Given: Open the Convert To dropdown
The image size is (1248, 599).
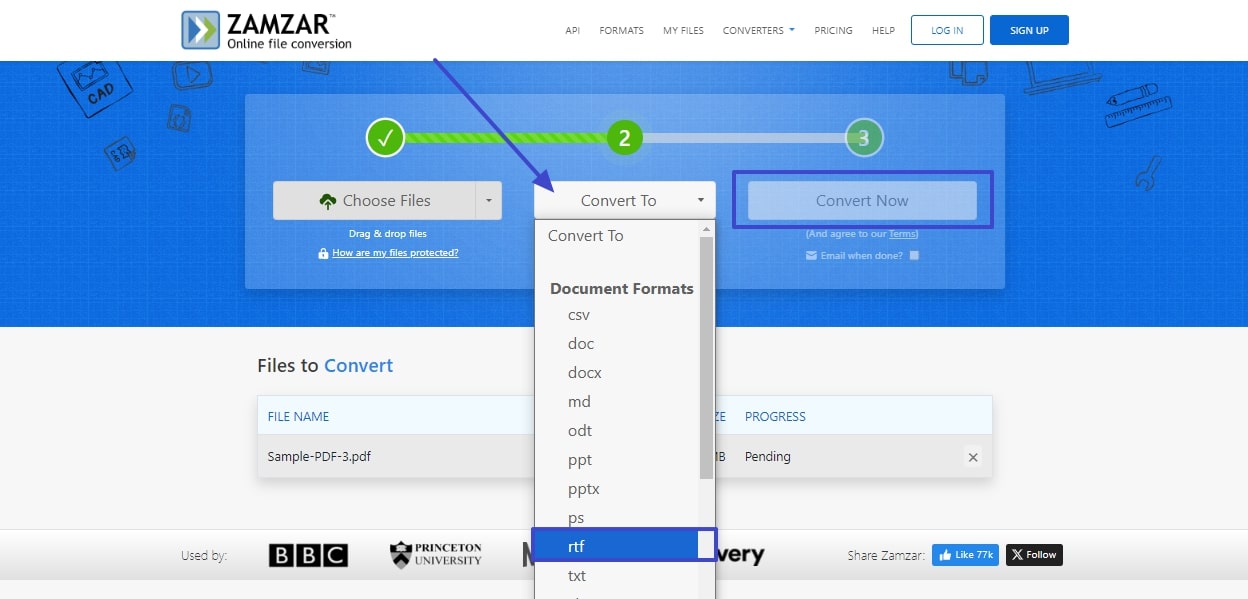Looking at the screenshot, I should point(620,200).
